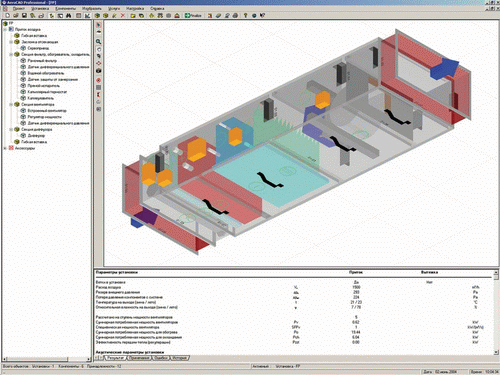500x375 pixels.
Task: Select Диффузор item in component tree
Action: point(36,136)
